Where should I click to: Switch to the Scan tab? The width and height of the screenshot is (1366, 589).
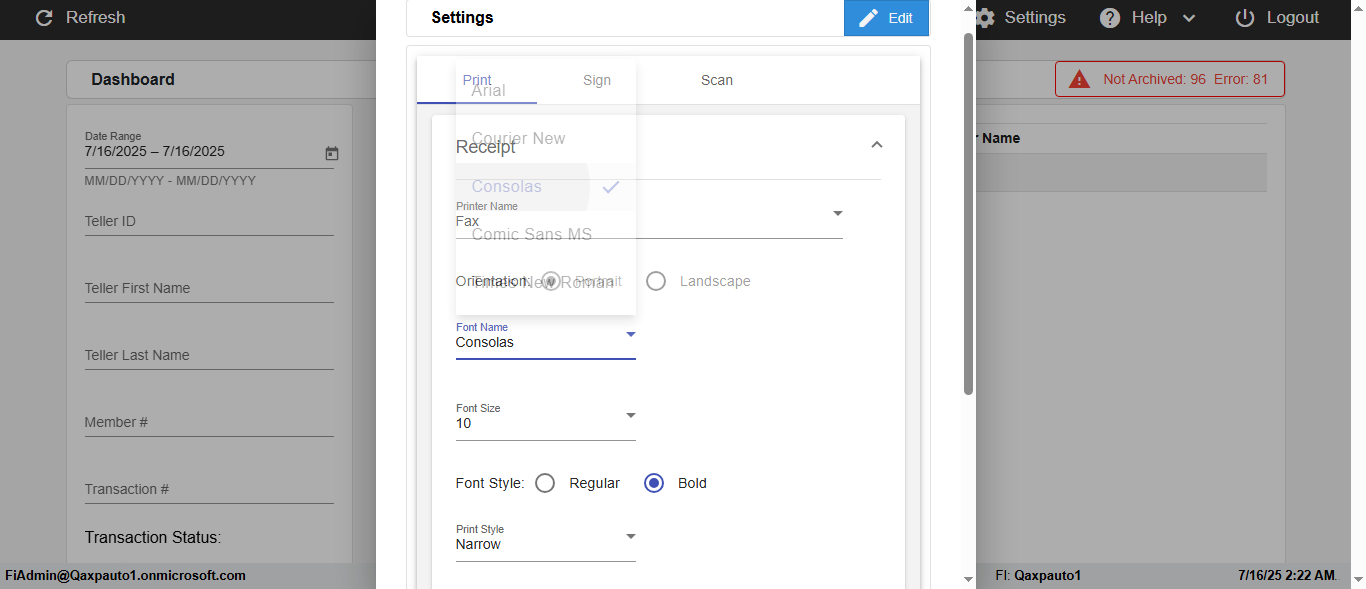click(717, 80)
